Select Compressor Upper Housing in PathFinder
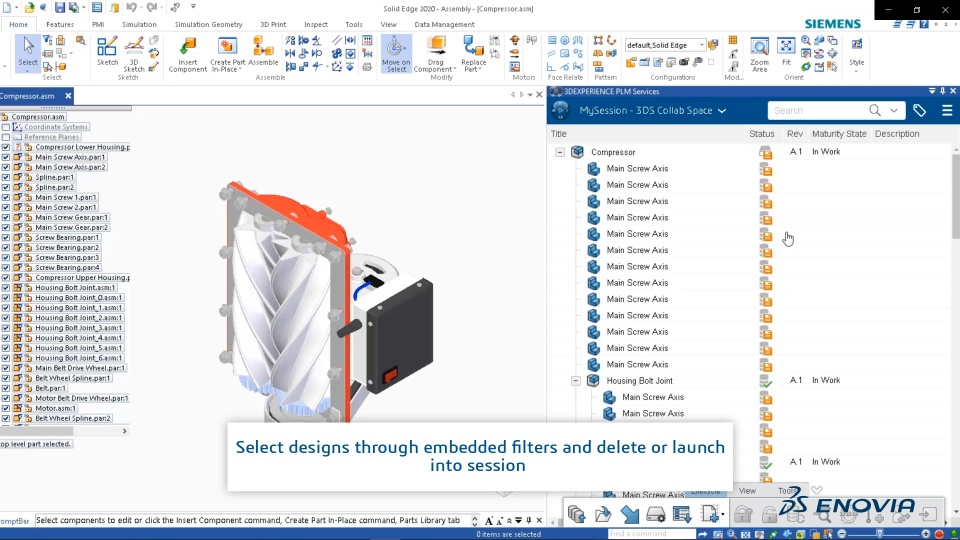 [82, 277]
